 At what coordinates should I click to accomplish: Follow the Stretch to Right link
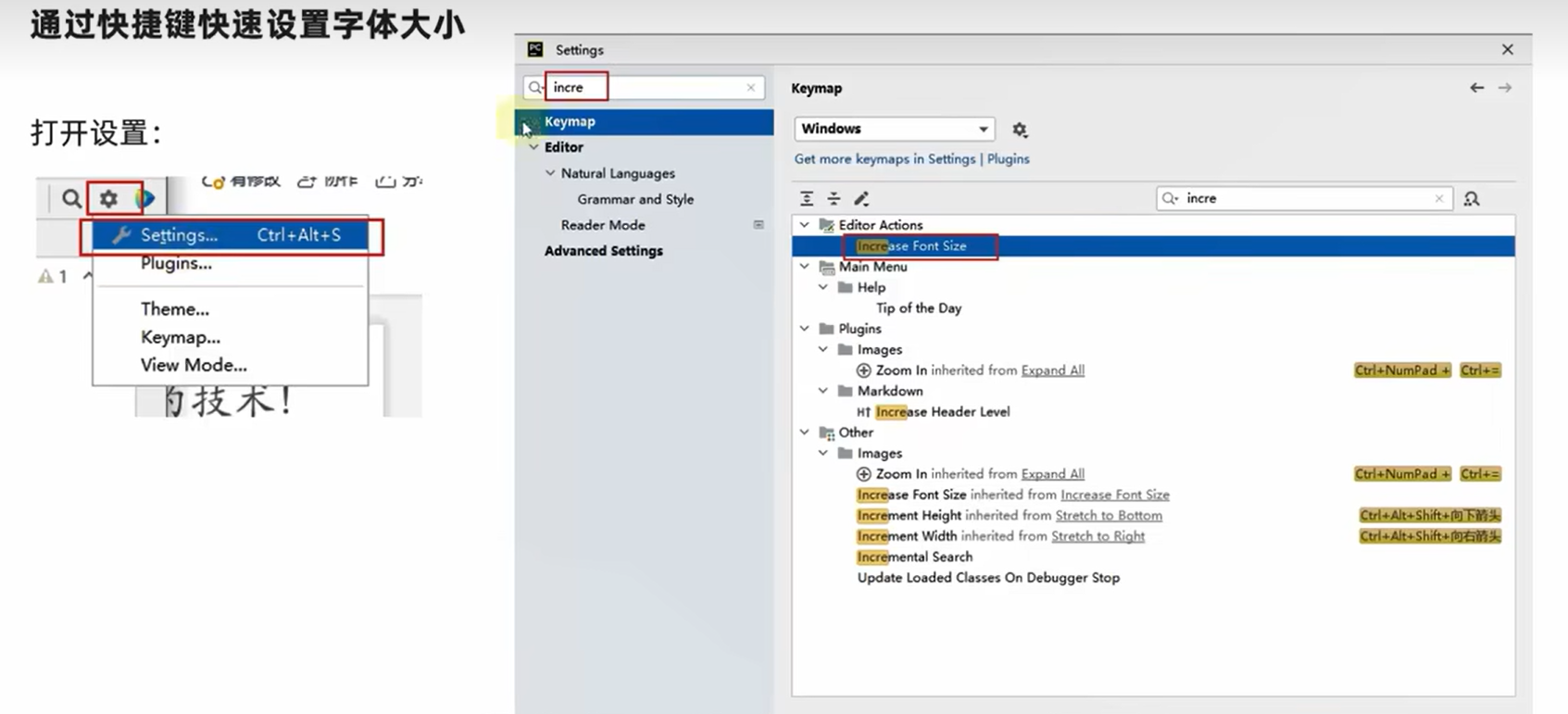tap(1098, 536)
